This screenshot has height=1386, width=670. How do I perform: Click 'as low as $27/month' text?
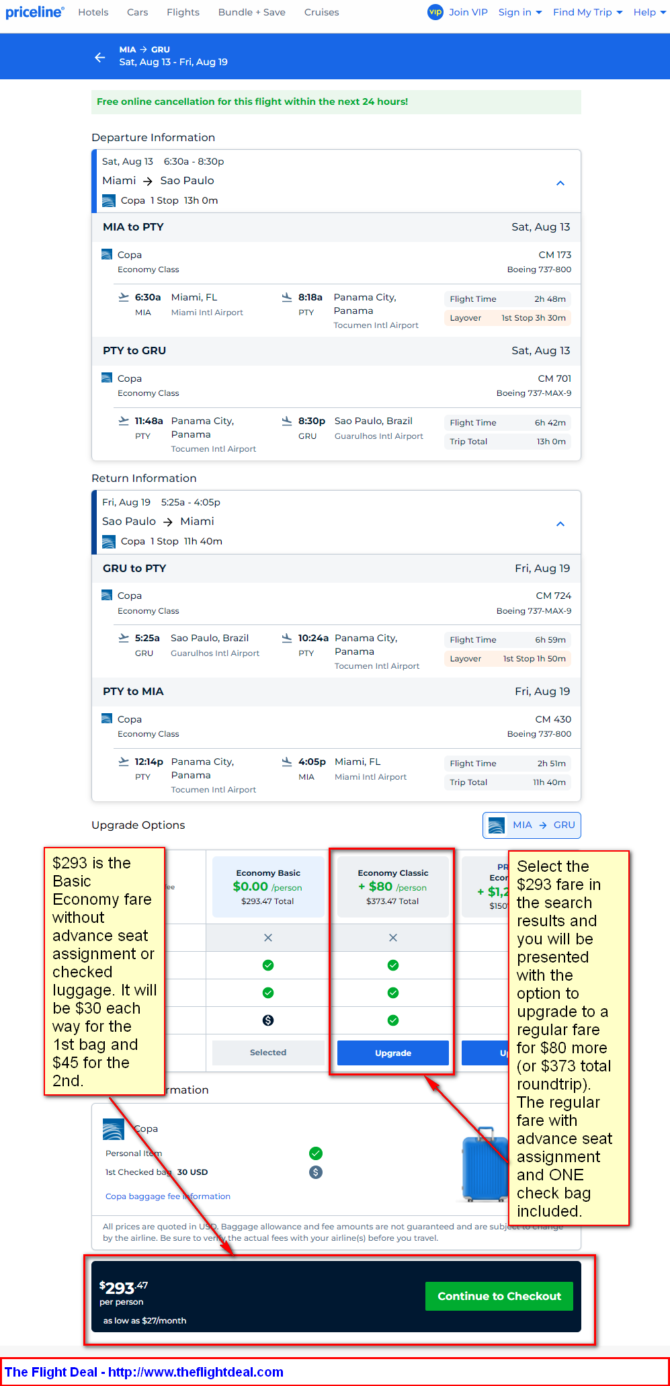point(145,1321)
